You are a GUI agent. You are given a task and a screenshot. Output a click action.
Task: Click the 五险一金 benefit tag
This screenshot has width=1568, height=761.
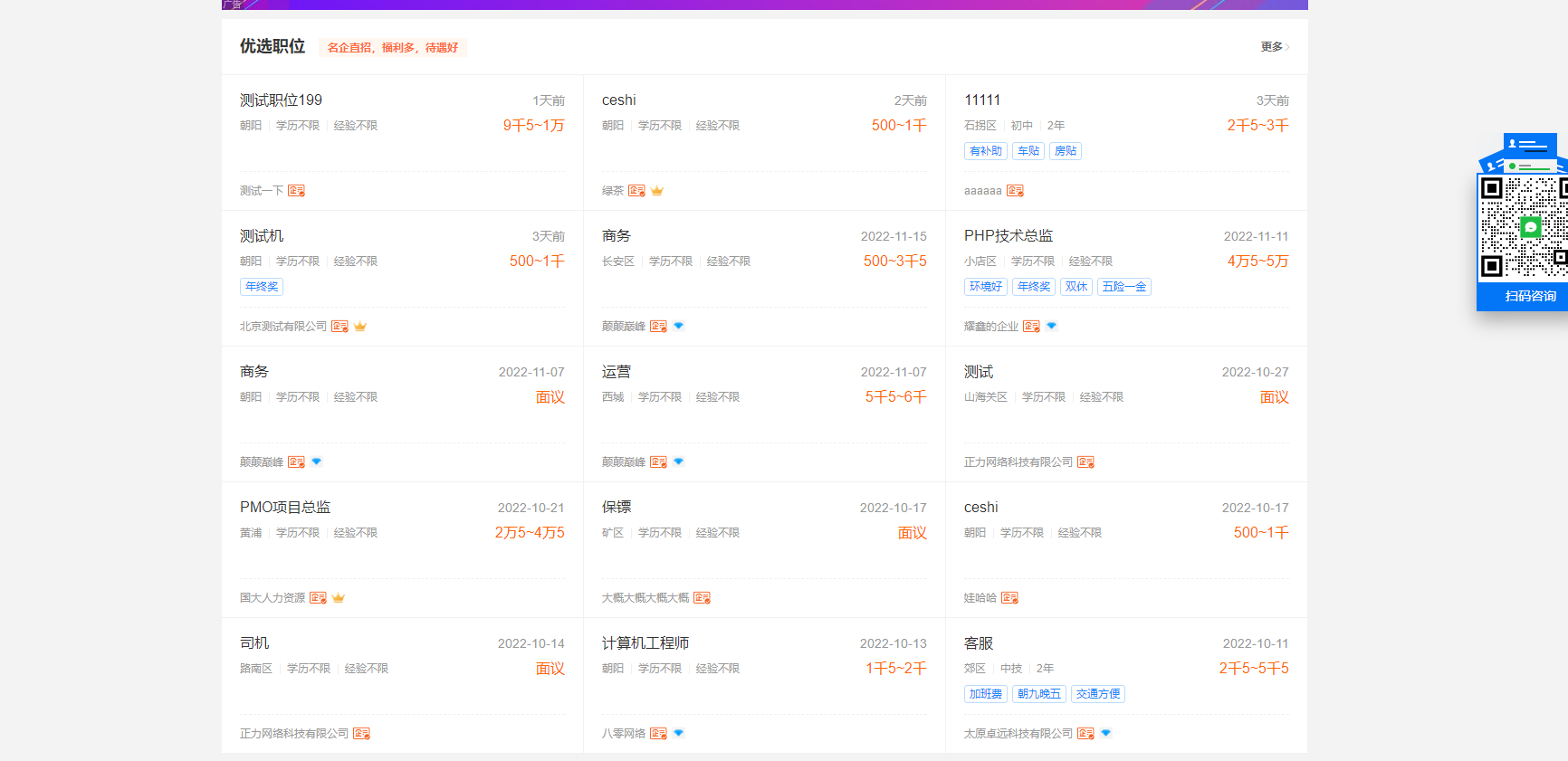(x=1123, y=287)
